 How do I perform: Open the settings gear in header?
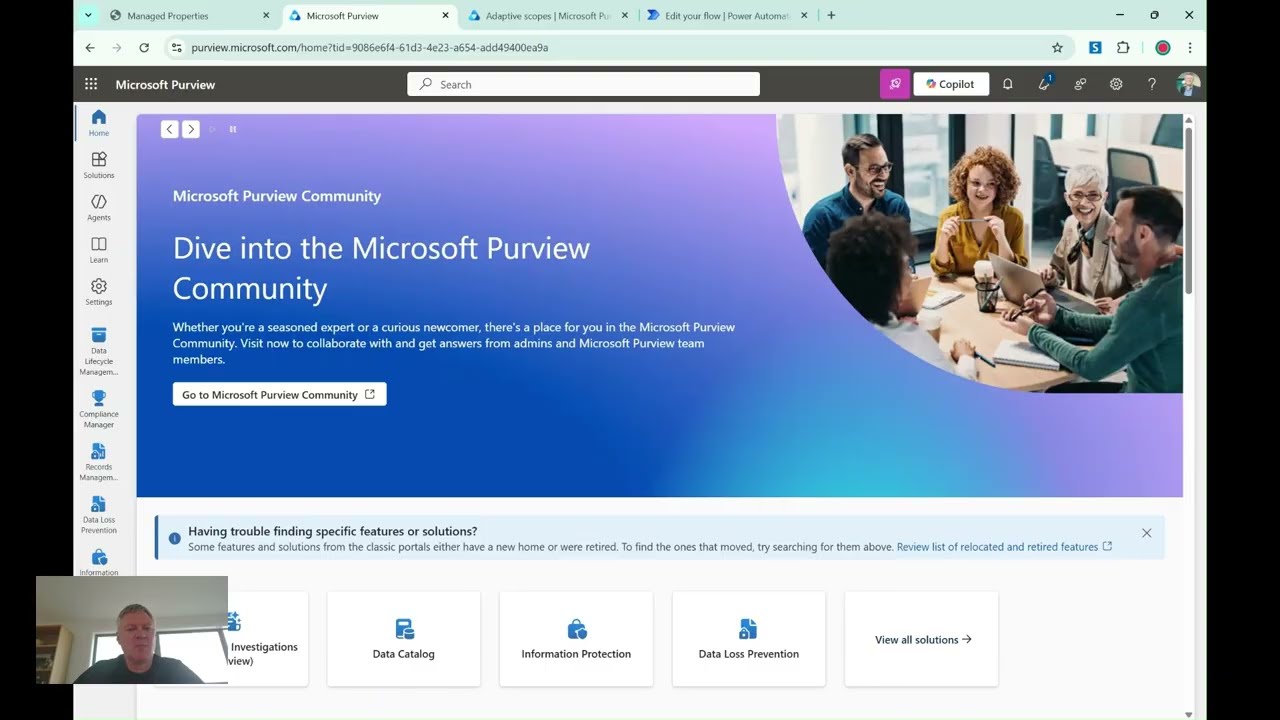1116,85
